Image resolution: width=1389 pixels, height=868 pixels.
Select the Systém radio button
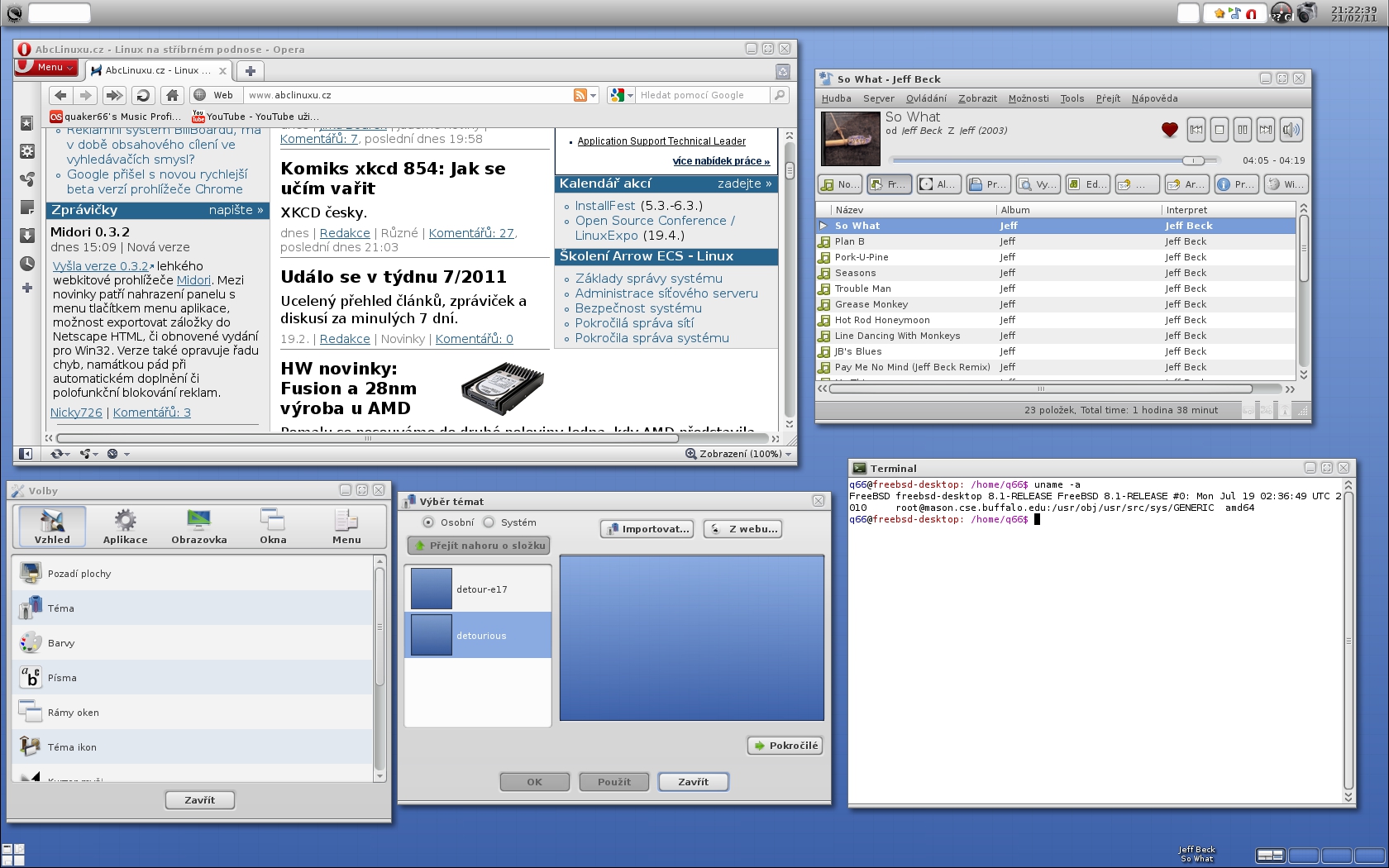tap(489, 522)
